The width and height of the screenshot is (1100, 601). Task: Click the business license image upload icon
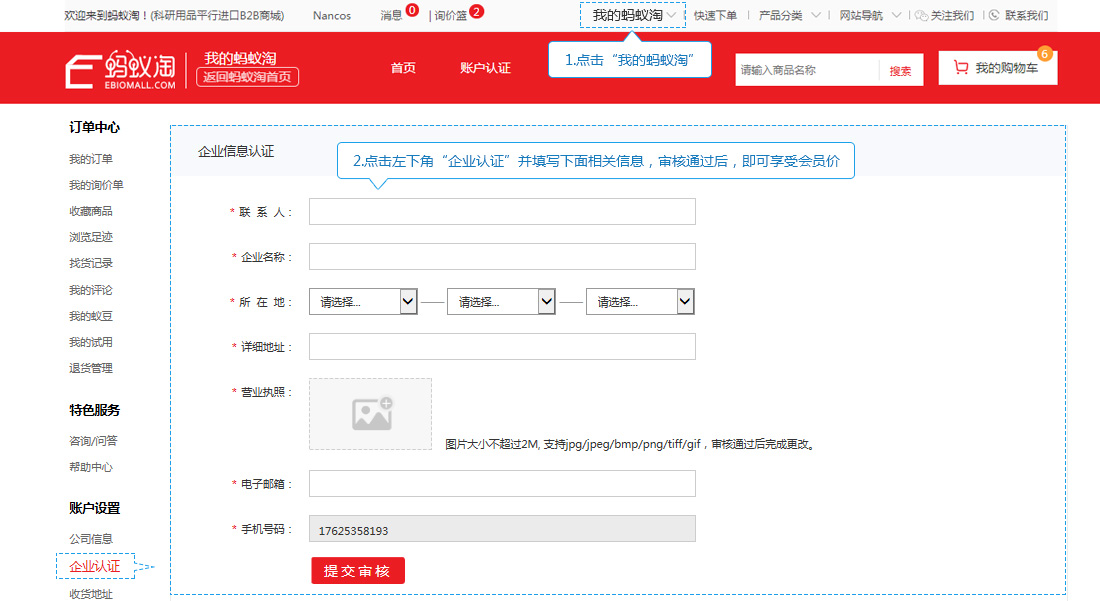[372, 414]
